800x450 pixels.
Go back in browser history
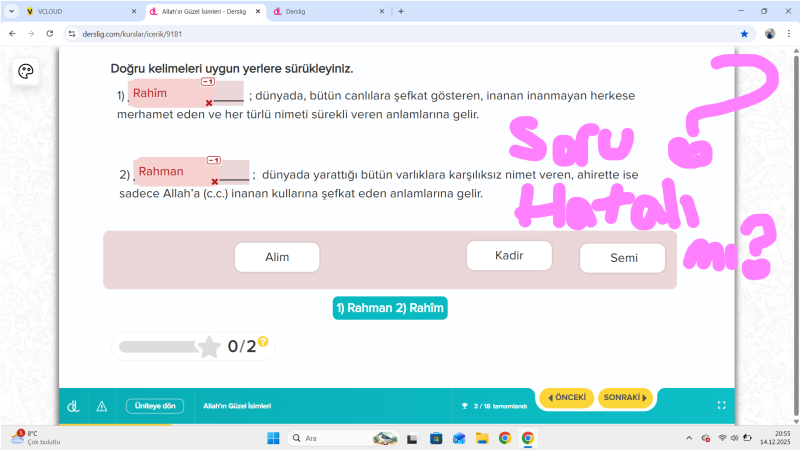click(12, 34)
